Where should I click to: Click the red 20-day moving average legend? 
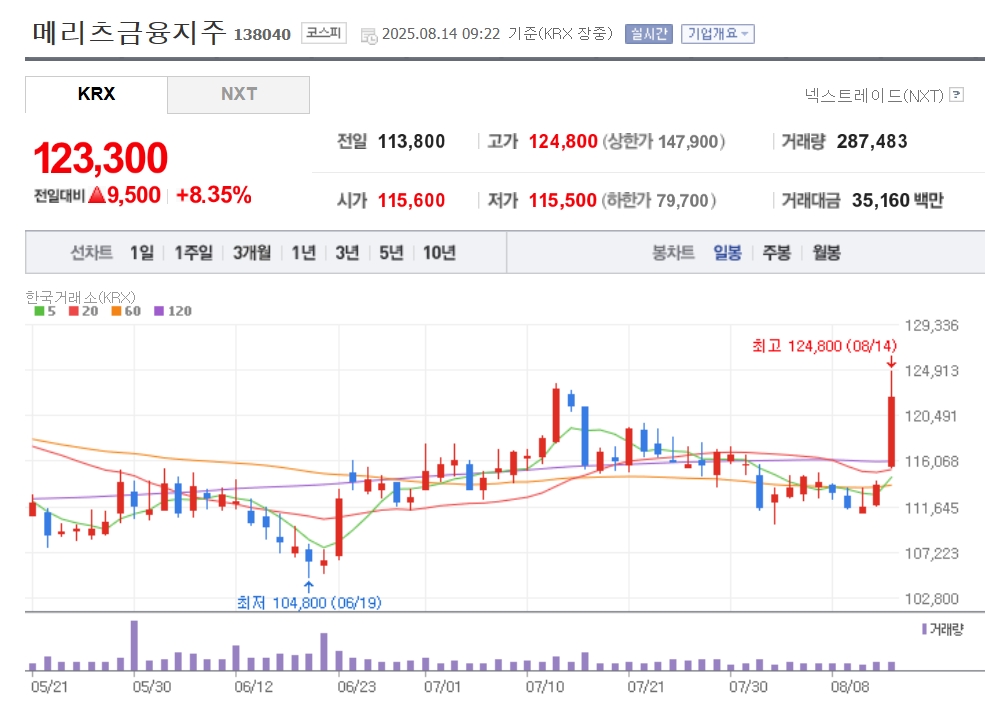(x=84, y=311)
